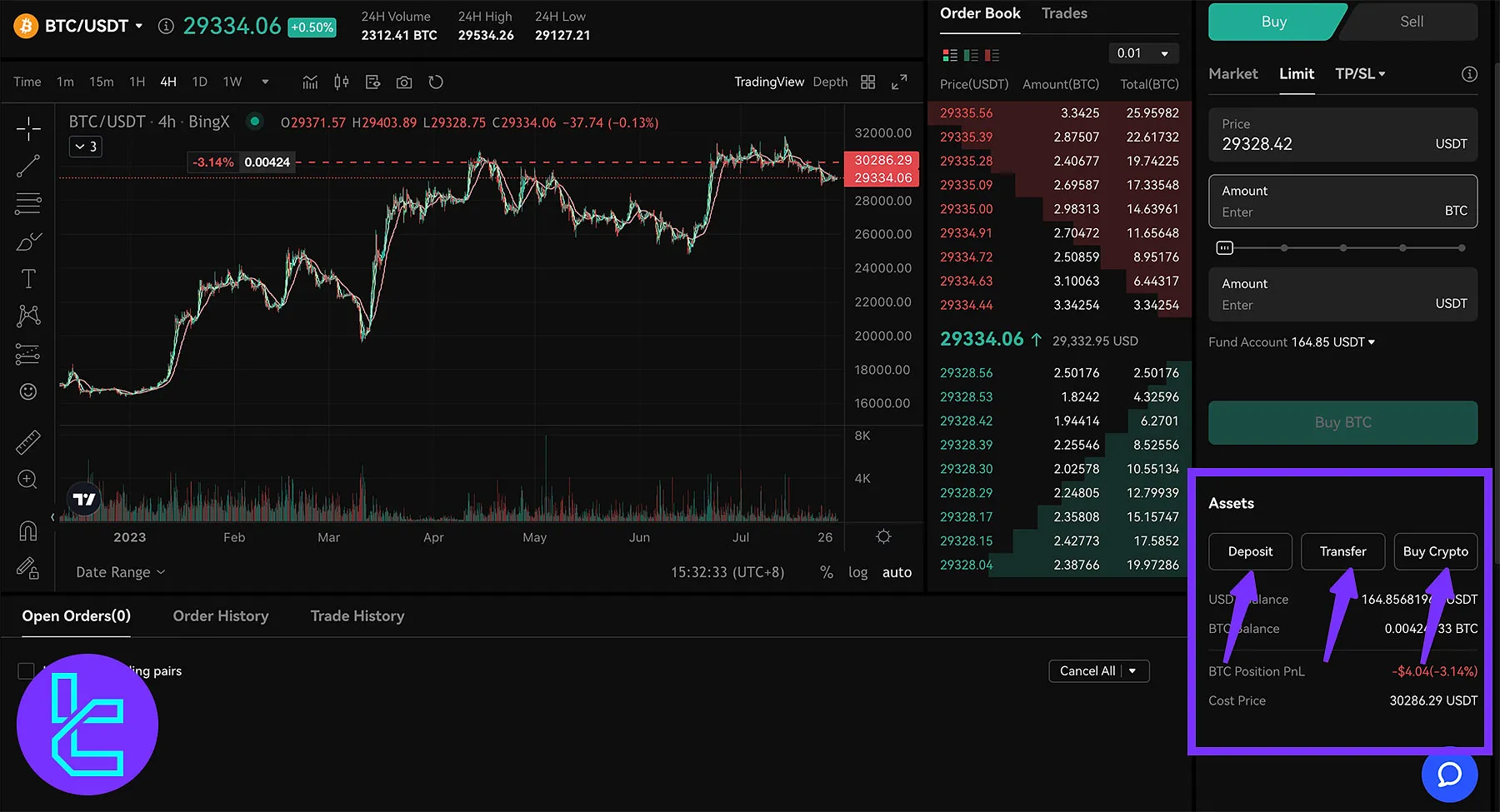Take a chart snapshot with camera icon

click(x=404, y=82)
